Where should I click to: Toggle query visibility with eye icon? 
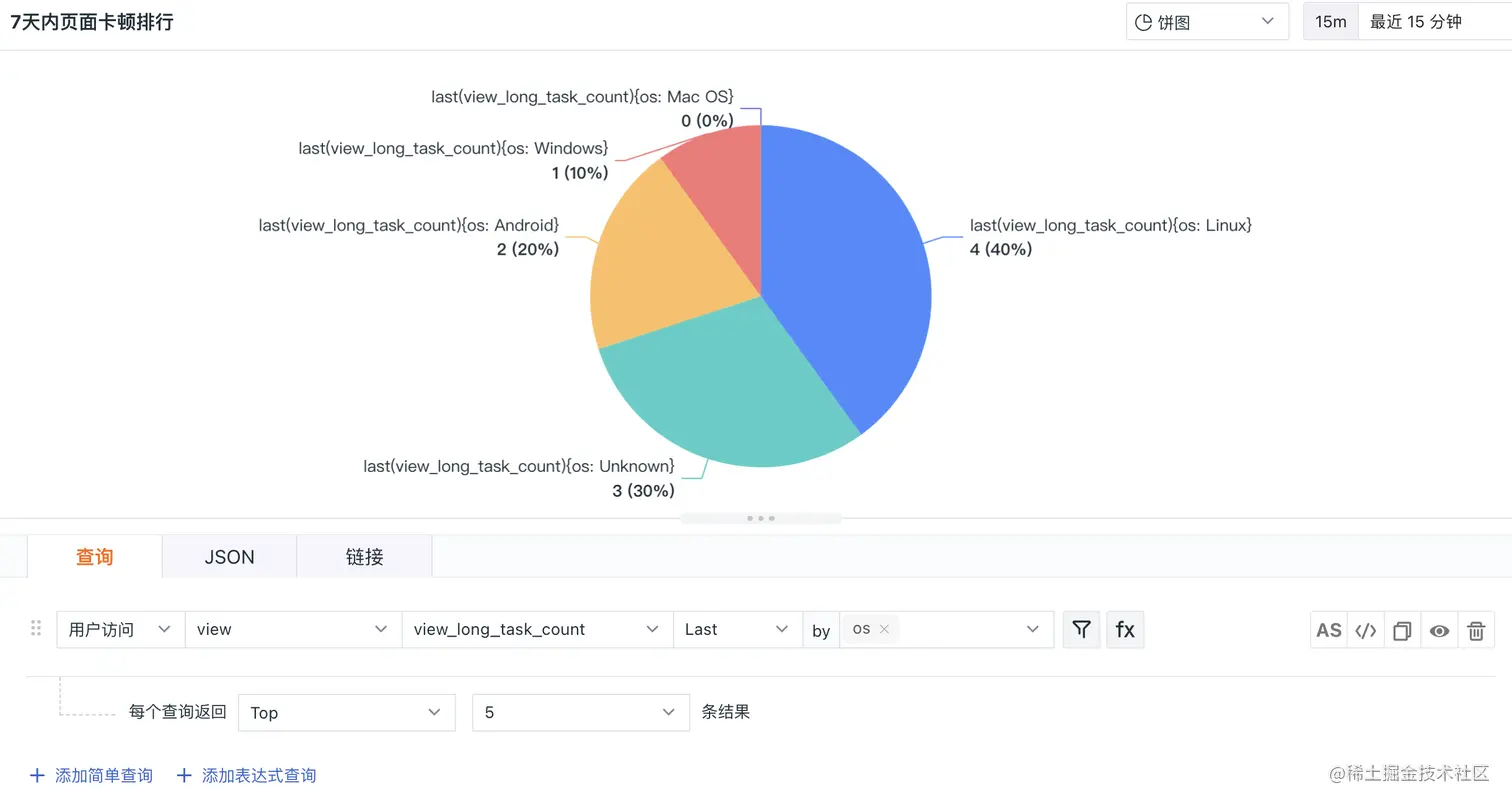click(1439, 630)
